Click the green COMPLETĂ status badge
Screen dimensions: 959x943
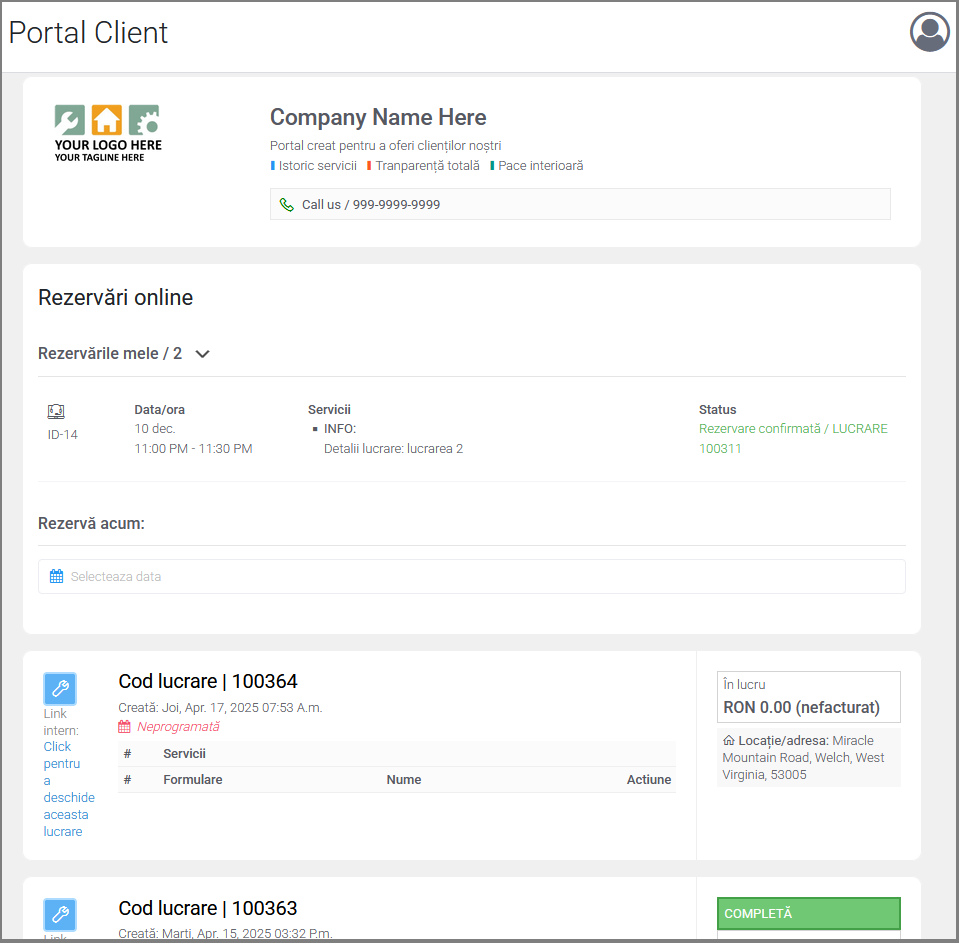(x=808, y=913)
